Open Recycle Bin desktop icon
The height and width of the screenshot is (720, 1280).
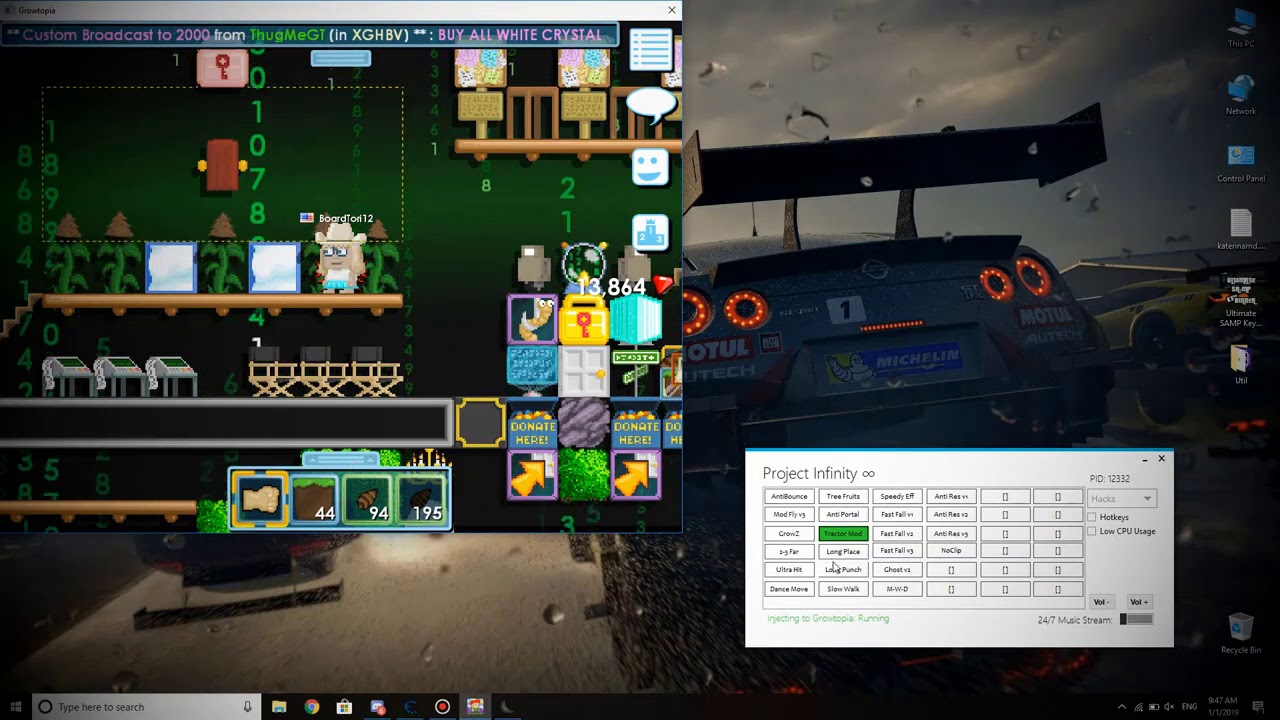(x=1241, y=633)
